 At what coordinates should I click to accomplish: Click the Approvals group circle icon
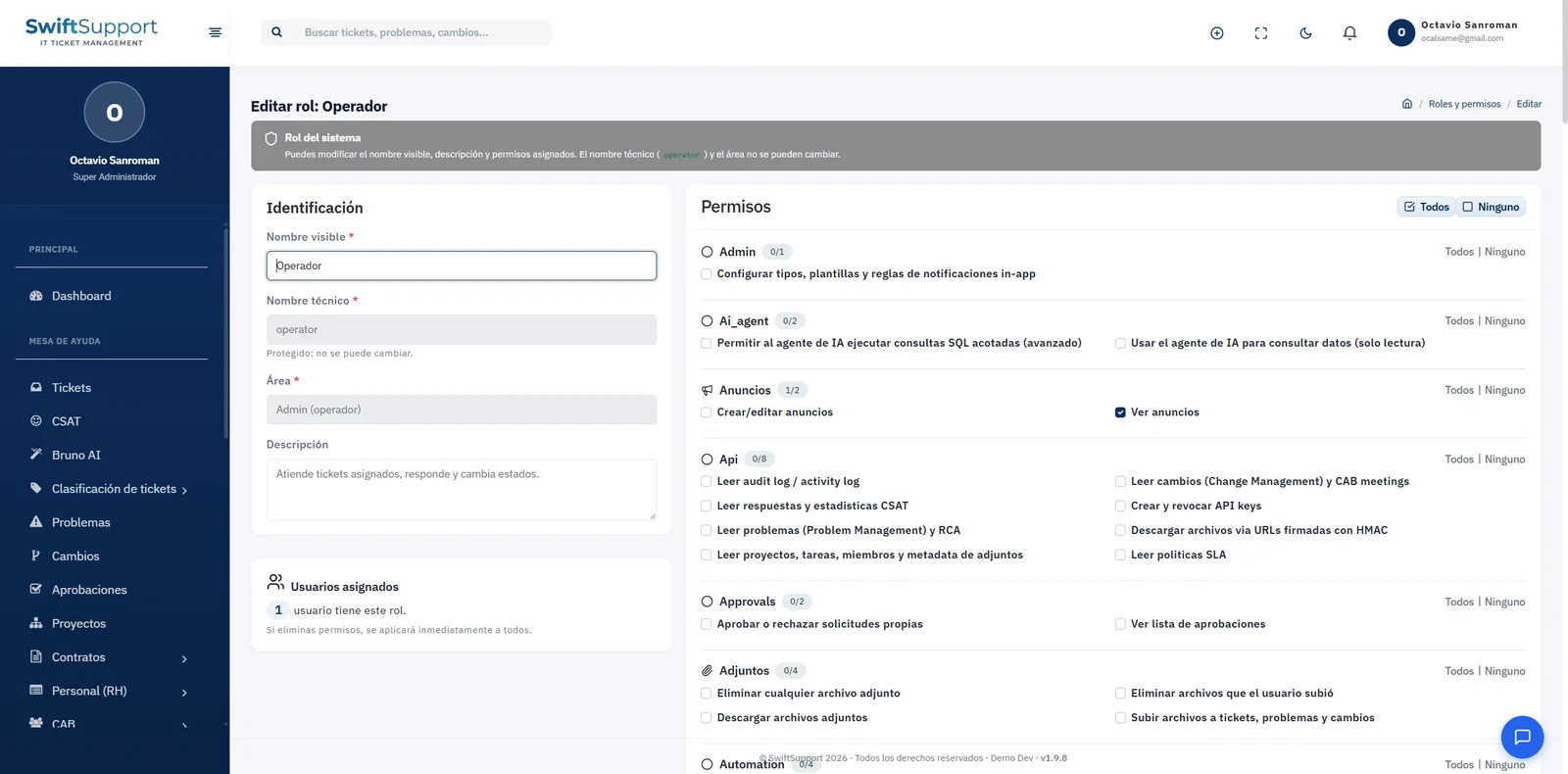click(x=707, y=602)
